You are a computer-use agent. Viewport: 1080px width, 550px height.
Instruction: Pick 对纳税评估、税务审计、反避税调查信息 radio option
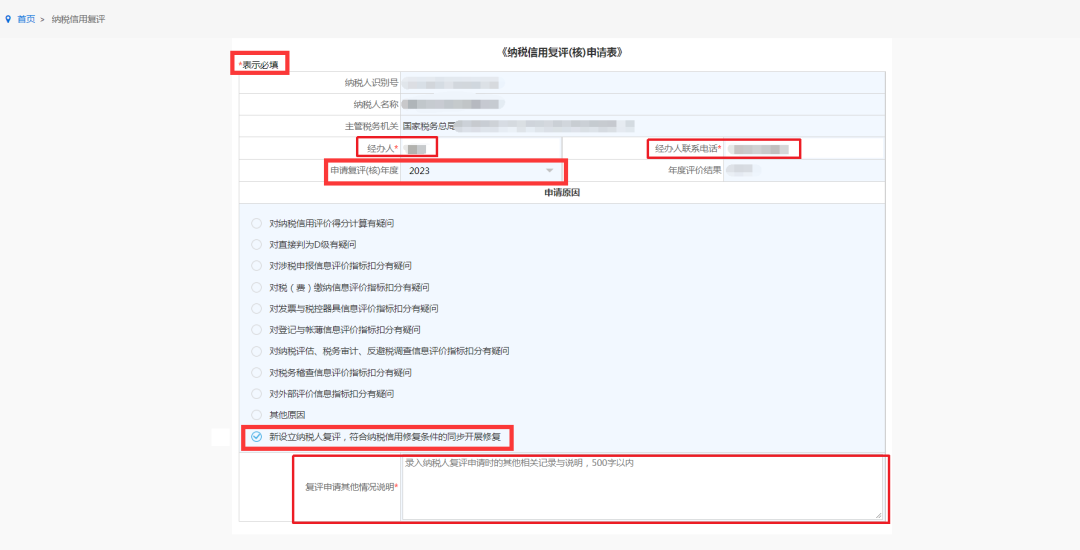coord(256,351)
